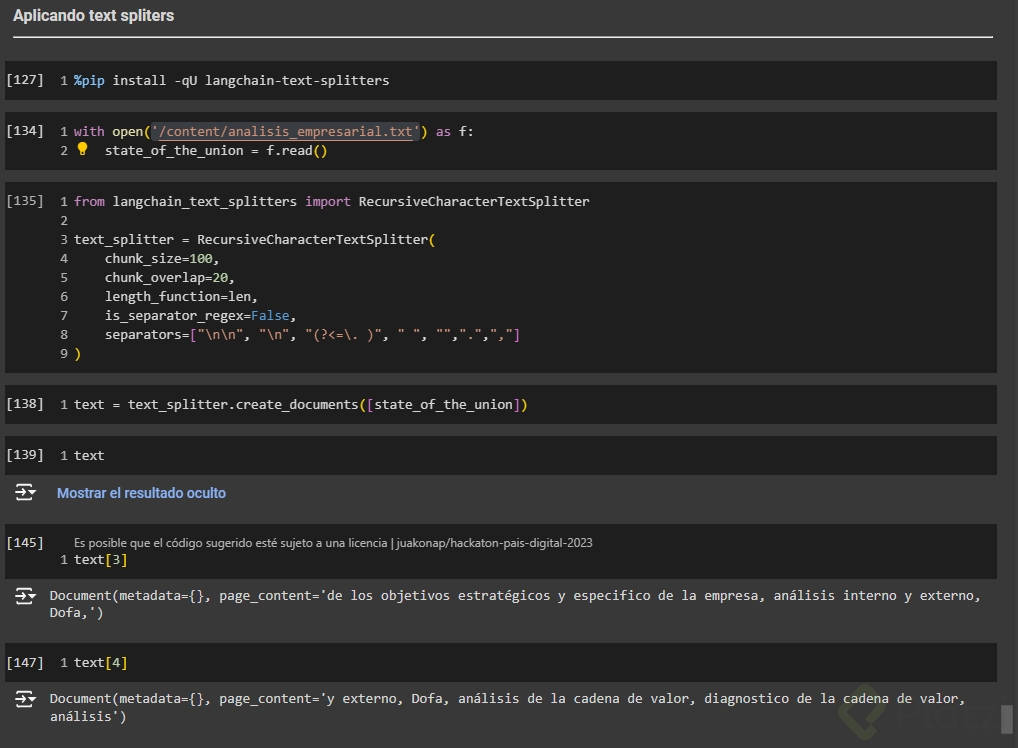Click into the text[3] code line

[100, 560]
